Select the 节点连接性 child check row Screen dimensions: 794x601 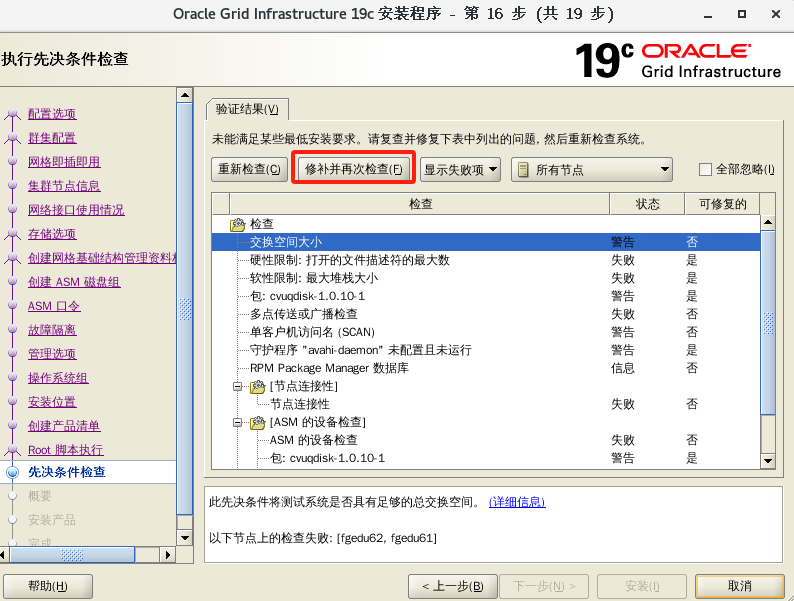(x=486, y=404)
